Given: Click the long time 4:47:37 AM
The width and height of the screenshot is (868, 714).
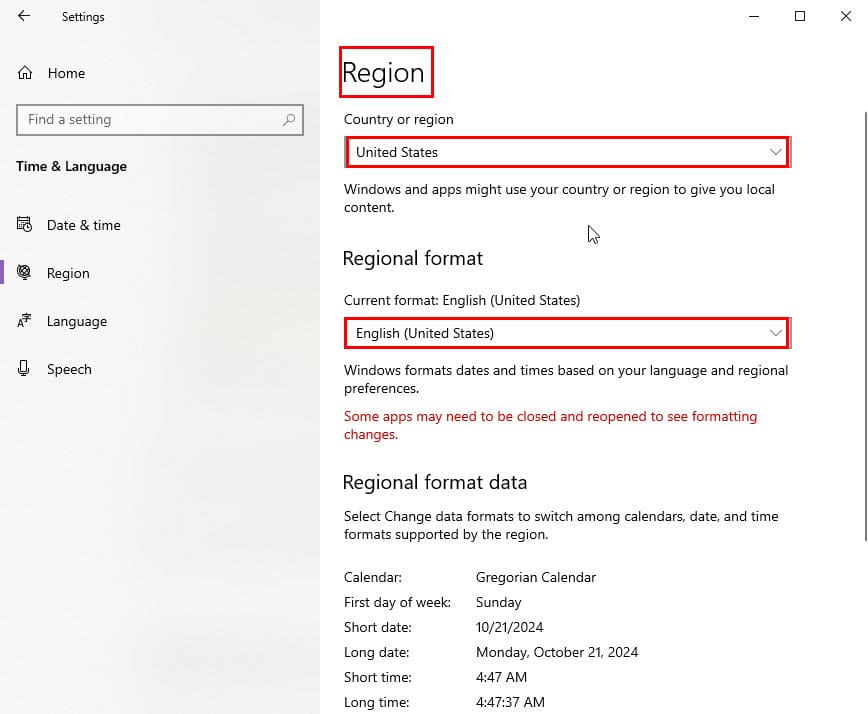Looking at the screenshot, I should tap(510, 702).
